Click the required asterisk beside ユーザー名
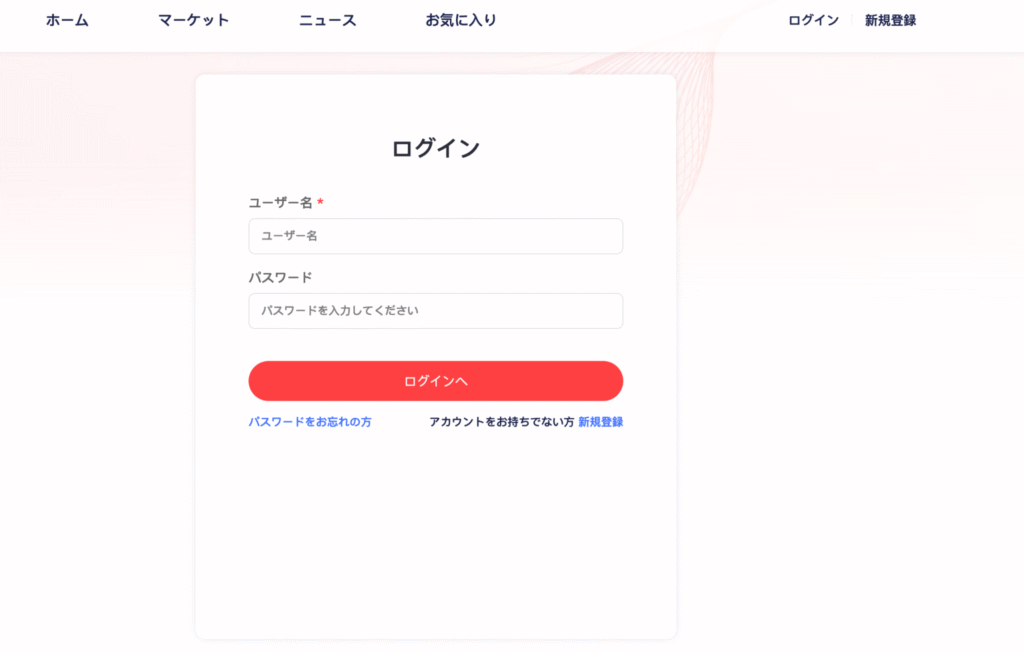This screenshot has width=1024, height=654. click(318, 200)
